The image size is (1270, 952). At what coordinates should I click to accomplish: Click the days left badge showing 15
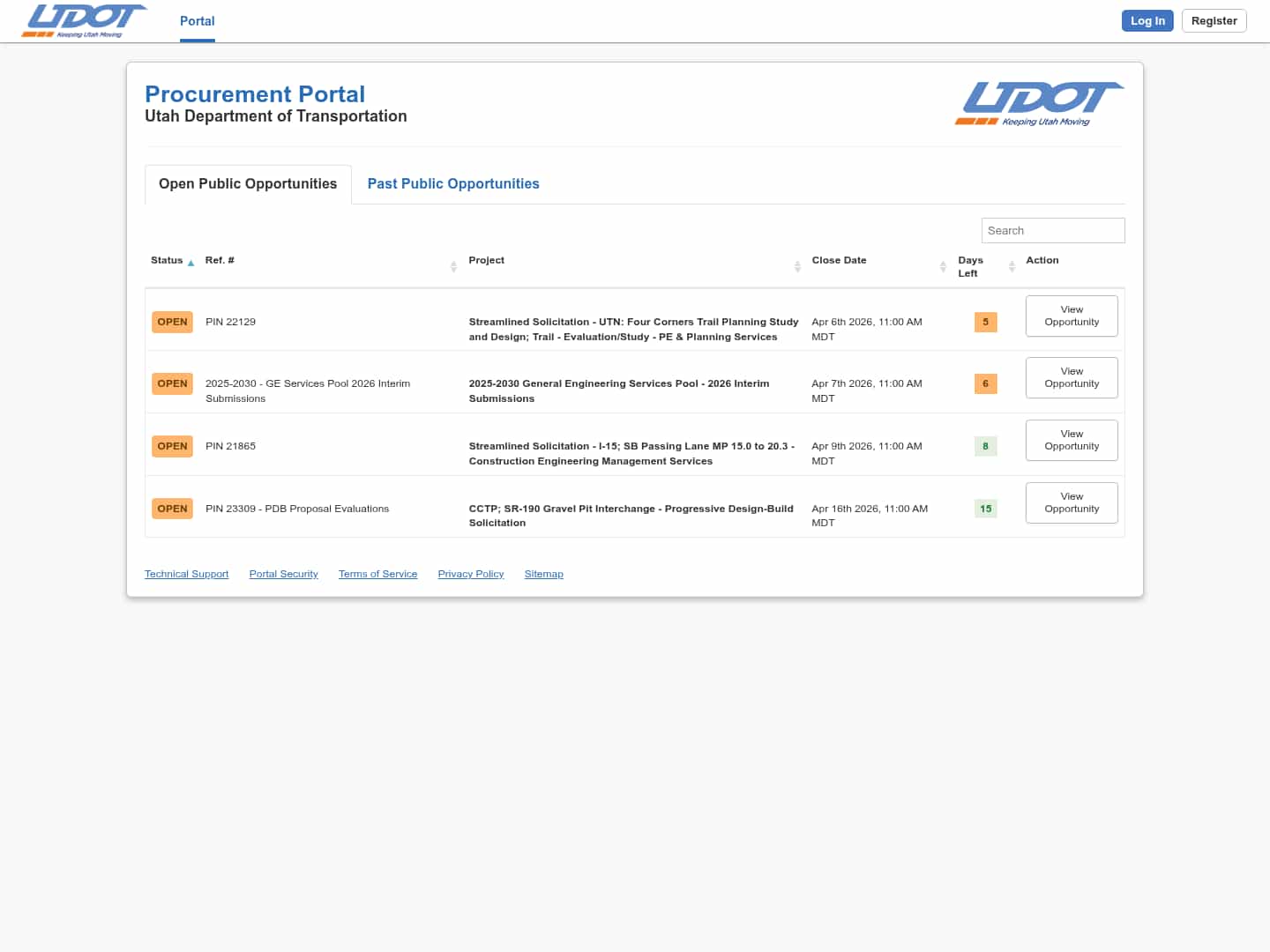click(985, 509)
